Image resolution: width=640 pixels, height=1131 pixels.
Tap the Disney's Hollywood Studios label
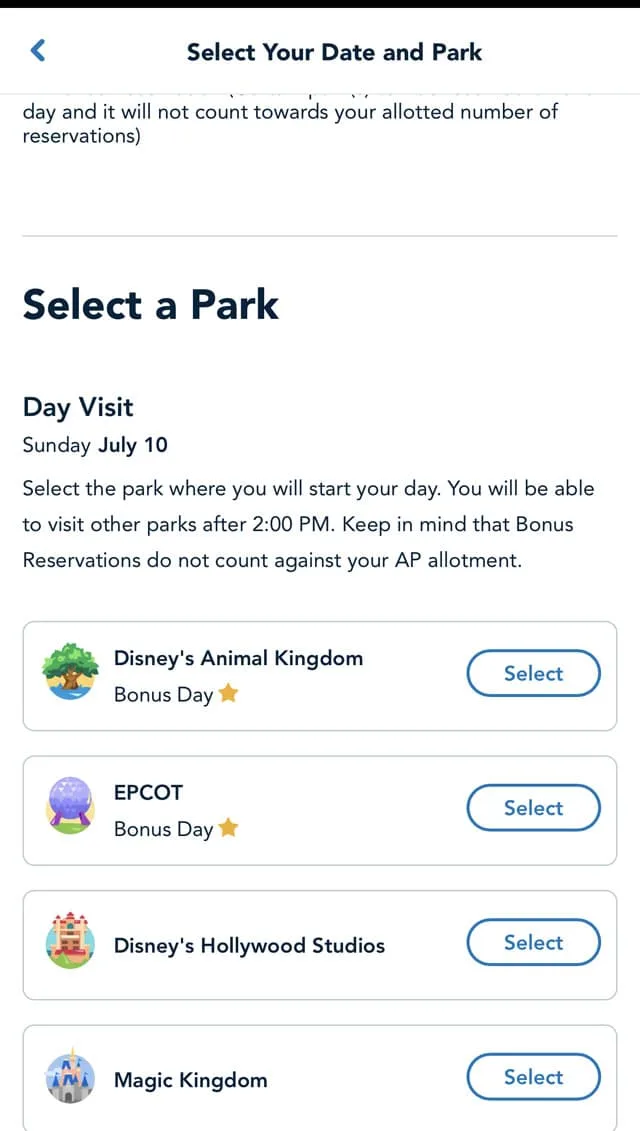(249, 946)
